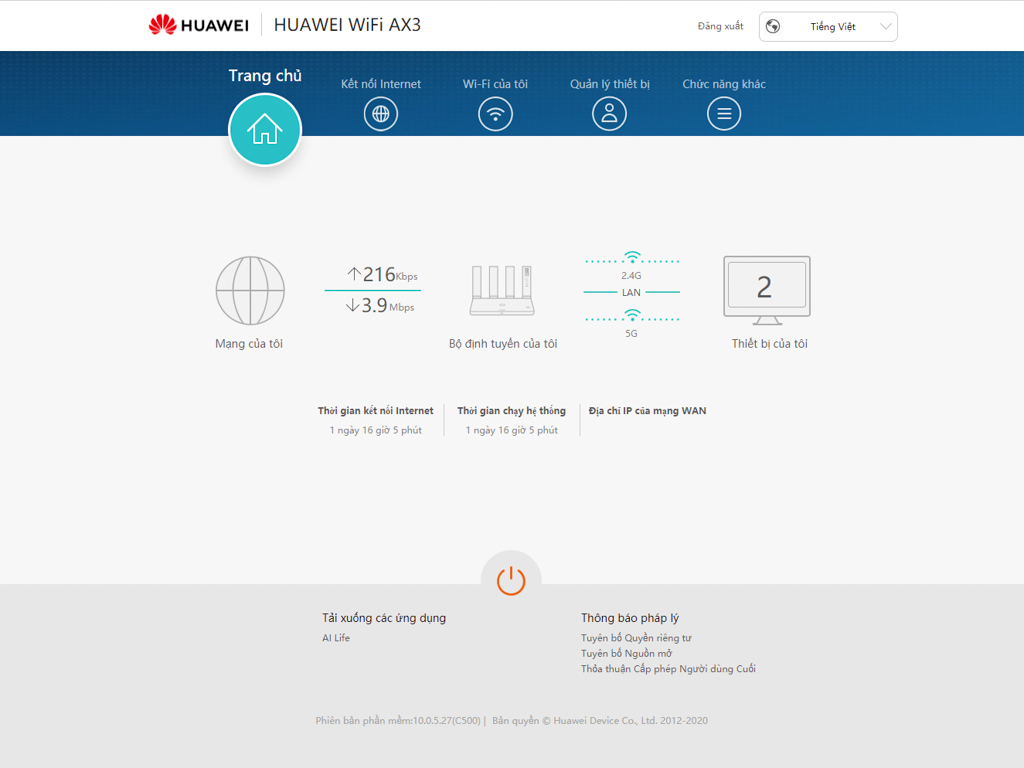
Task: Click the Thông báo pháp lý heading
Action: click(x=630, y=618)
